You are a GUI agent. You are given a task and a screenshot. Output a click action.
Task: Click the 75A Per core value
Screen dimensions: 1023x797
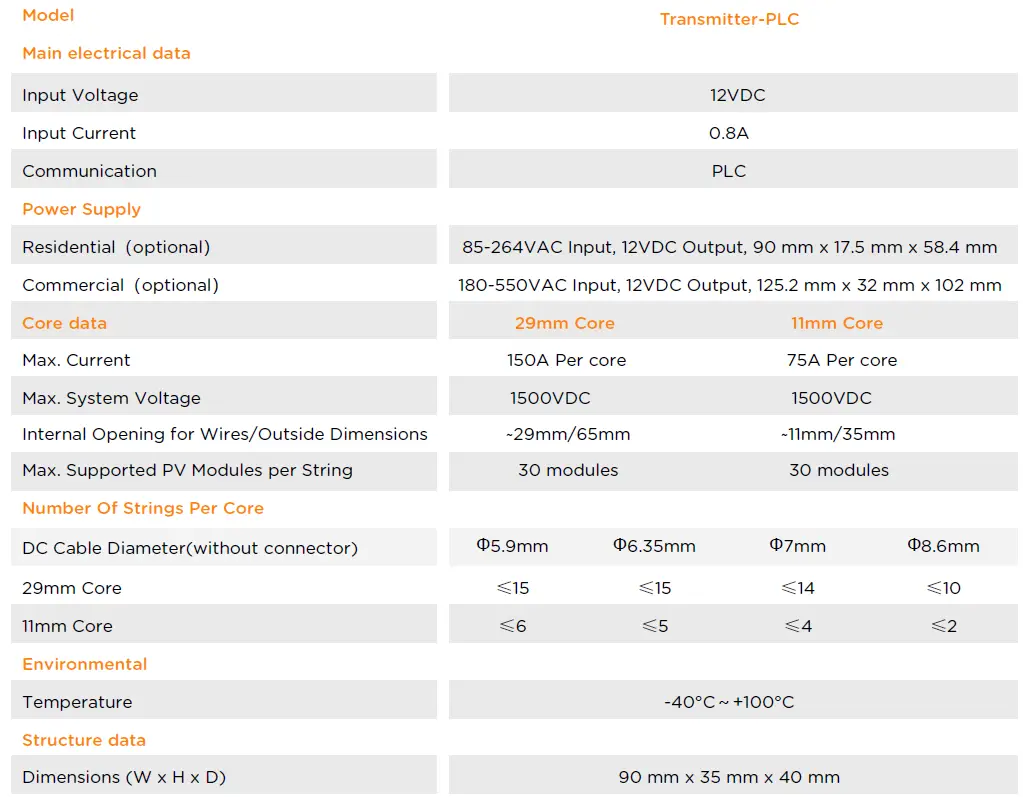click(841, 360)
